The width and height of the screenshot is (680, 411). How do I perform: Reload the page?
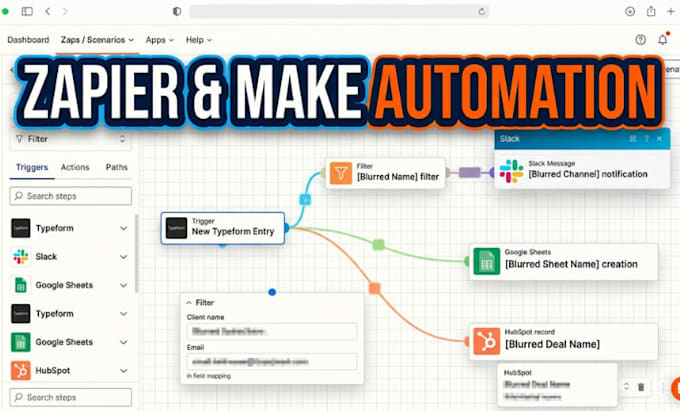[481, 12]
